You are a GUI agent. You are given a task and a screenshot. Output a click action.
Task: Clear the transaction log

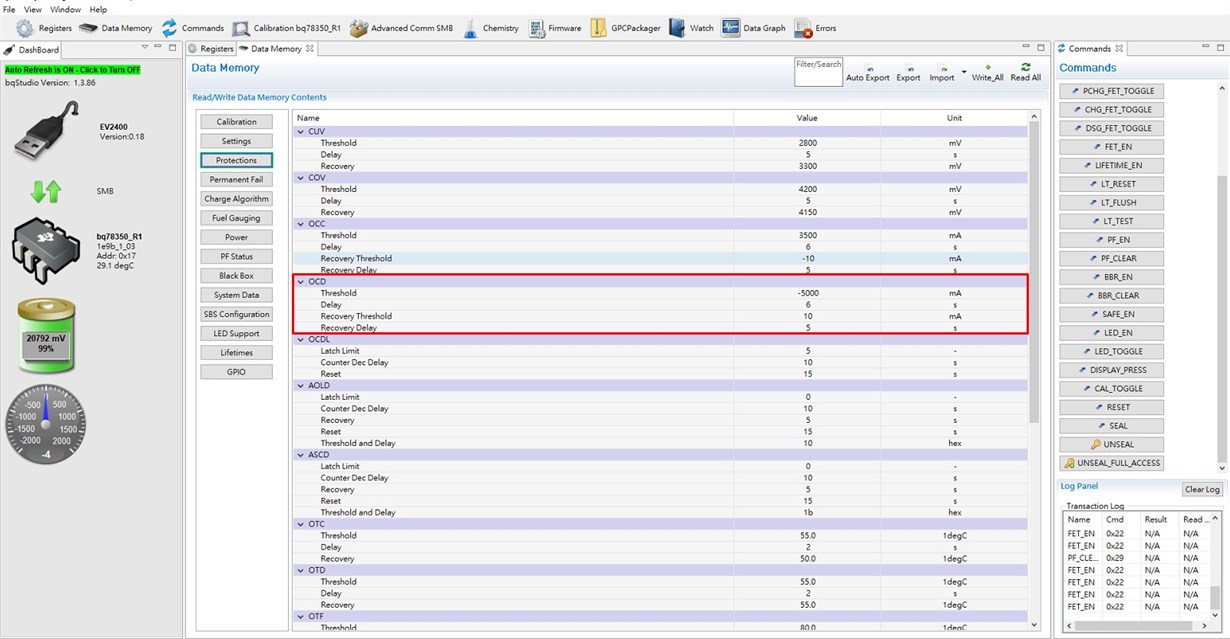pos(1202,489)
